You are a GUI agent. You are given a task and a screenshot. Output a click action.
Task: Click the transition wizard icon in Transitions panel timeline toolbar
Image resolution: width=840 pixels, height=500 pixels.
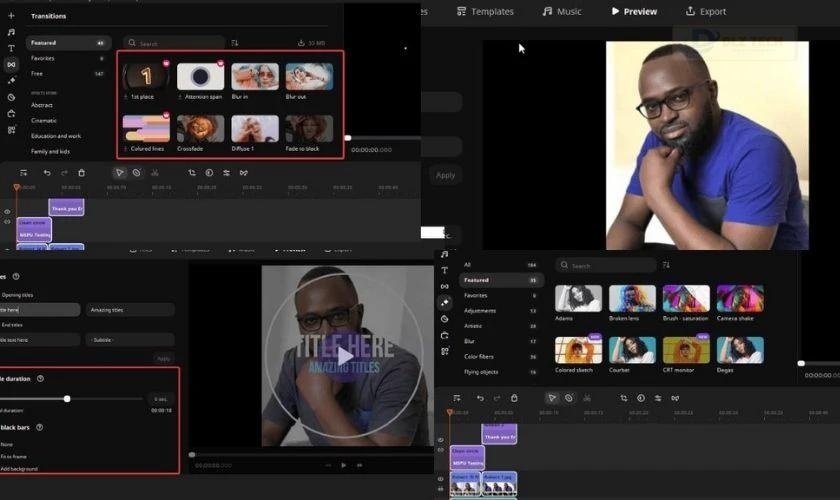[x=244, y=173]
